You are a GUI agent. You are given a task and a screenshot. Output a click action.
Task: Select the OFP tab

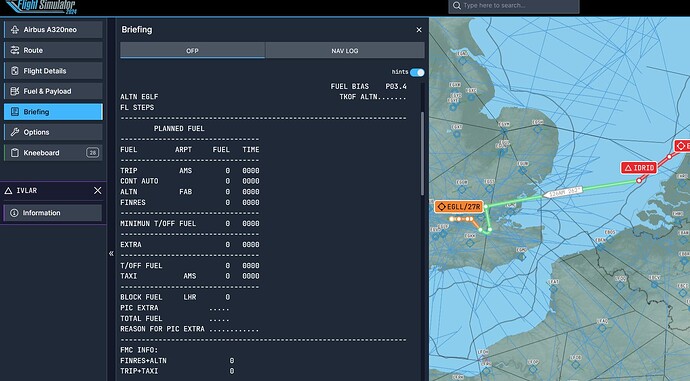click(192, 51)
